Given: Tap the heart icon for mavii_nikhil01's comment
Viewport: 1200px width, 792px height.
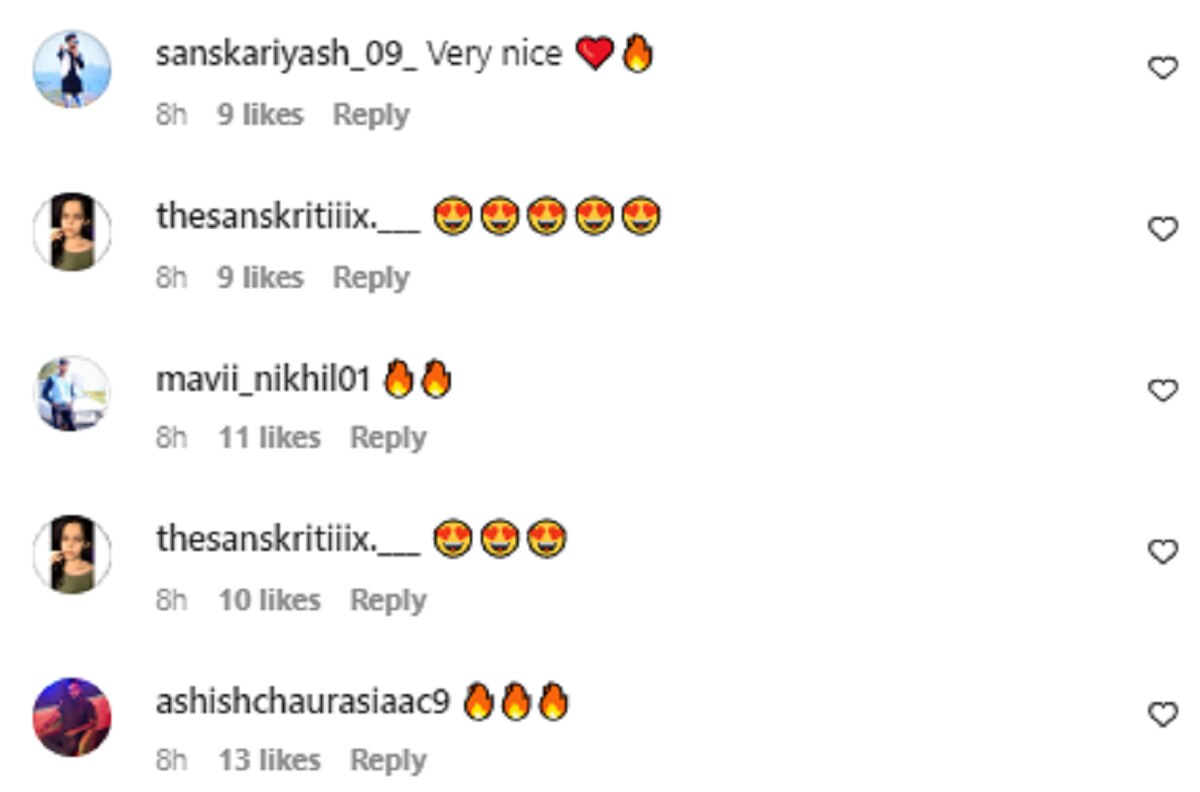Looking at the screenshot, I should click(x=1161, y=391).
